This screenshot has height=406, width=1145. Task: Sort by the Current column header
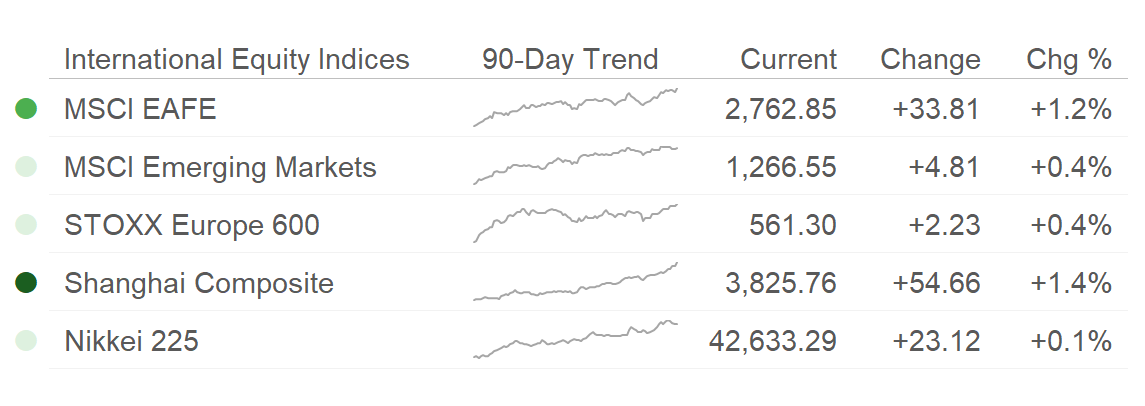coord(789,59)
